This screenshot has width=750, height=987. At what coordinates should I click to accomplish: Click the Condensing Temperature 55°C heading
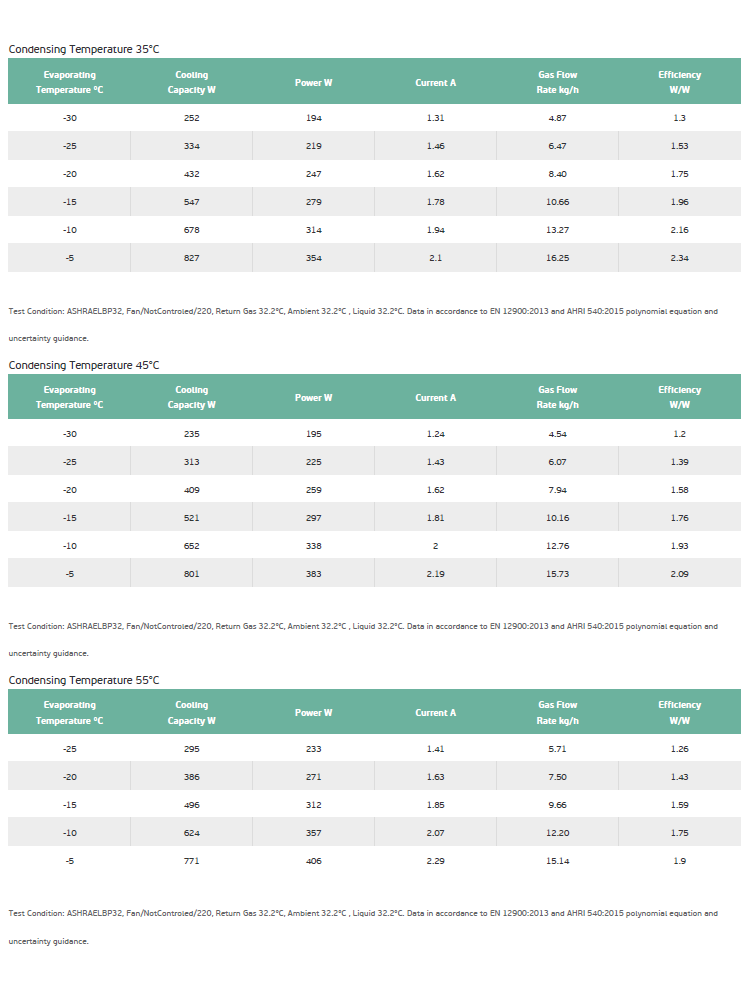point(84,680)
